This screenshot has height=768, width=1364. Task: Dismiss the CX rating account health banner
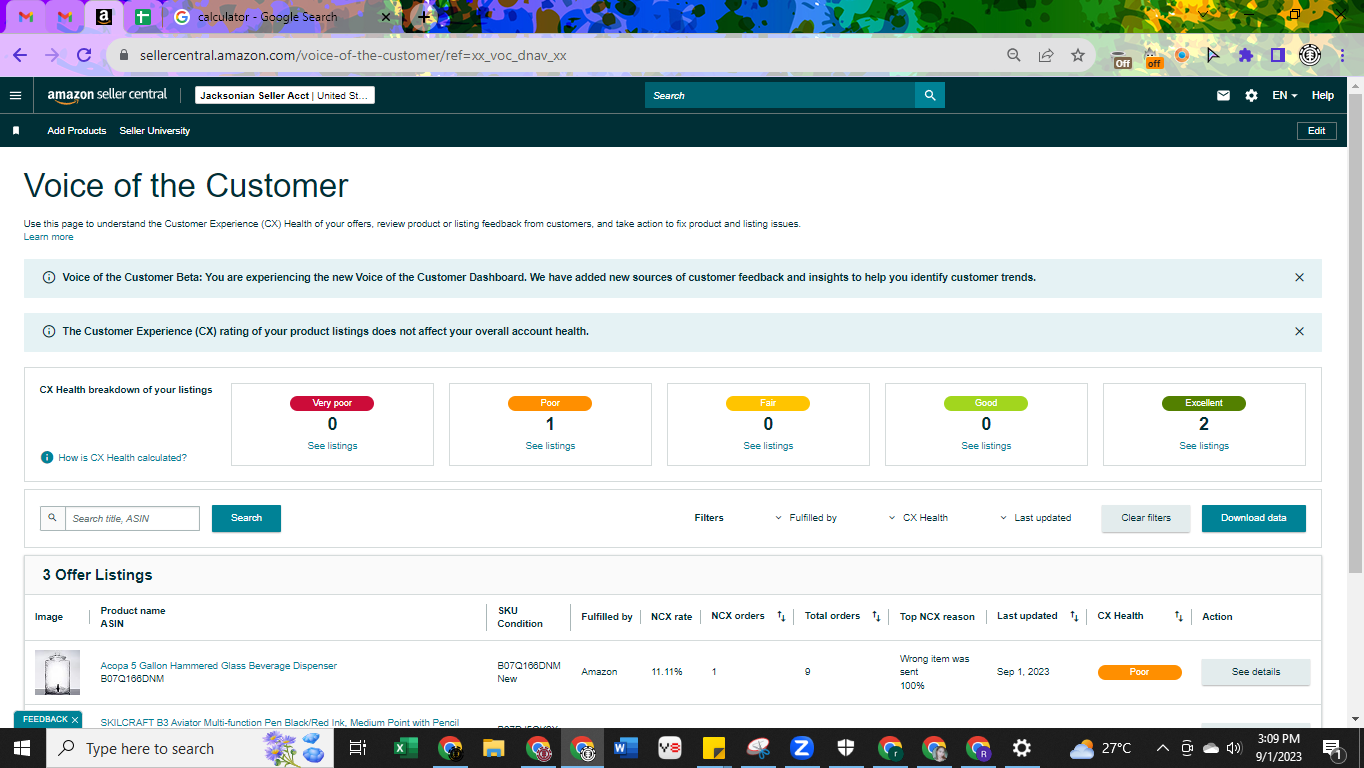[x=1299, y=331]
